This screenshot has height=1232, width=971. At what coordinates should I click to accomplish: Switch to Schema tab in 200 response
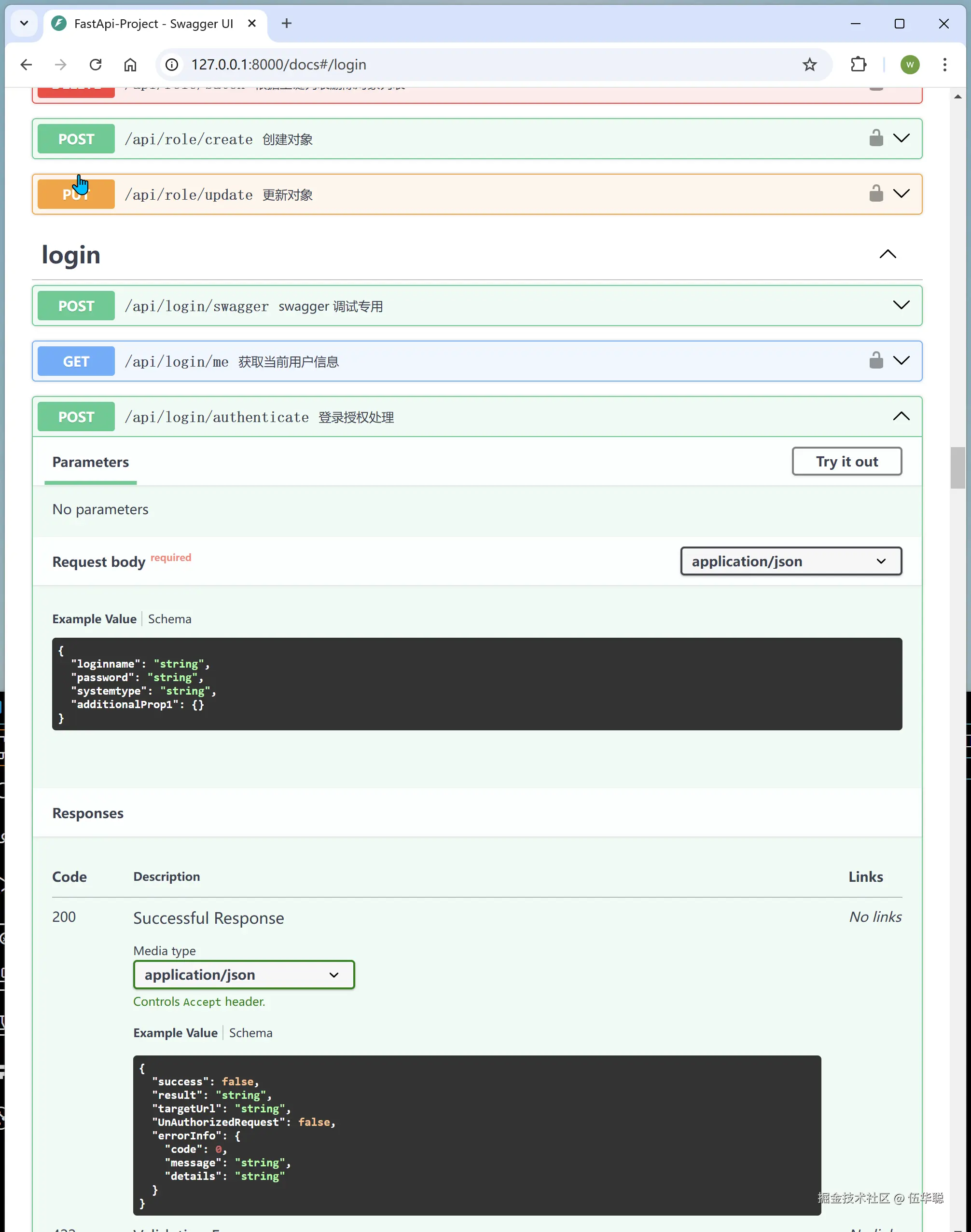tap(250, 1033)
